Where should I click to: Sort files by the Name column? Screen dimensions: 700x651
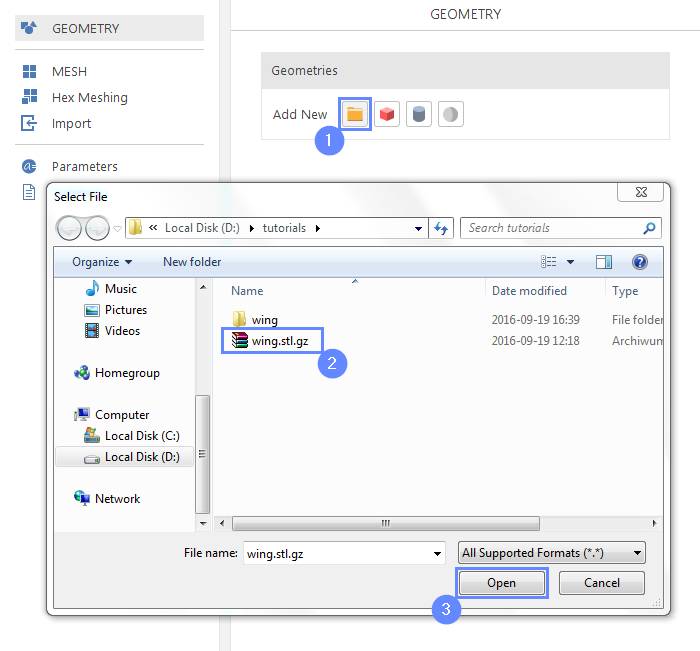pyautogui.click(x=247, y=291)
